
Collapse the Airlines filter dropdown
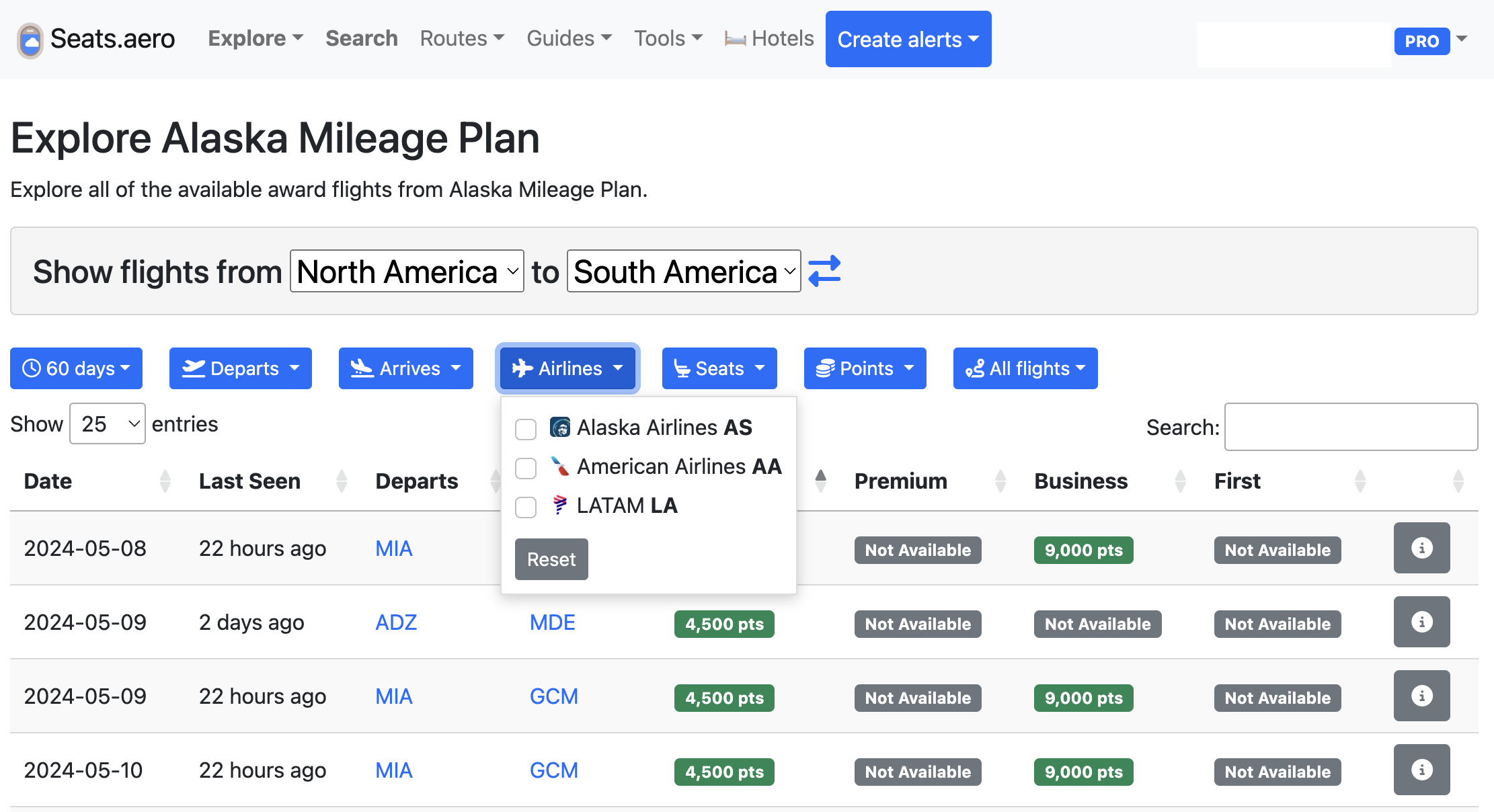[567, 368]
